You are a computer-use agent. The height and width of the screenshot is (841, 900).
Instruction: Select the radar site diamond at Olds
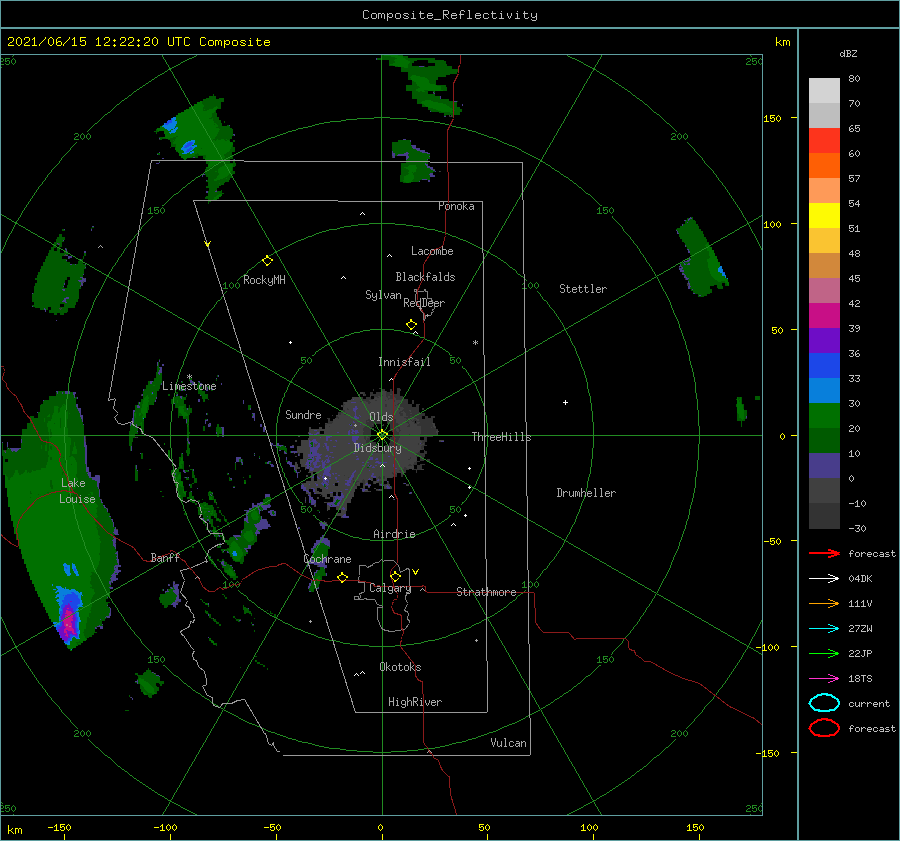tap(382, 435)
